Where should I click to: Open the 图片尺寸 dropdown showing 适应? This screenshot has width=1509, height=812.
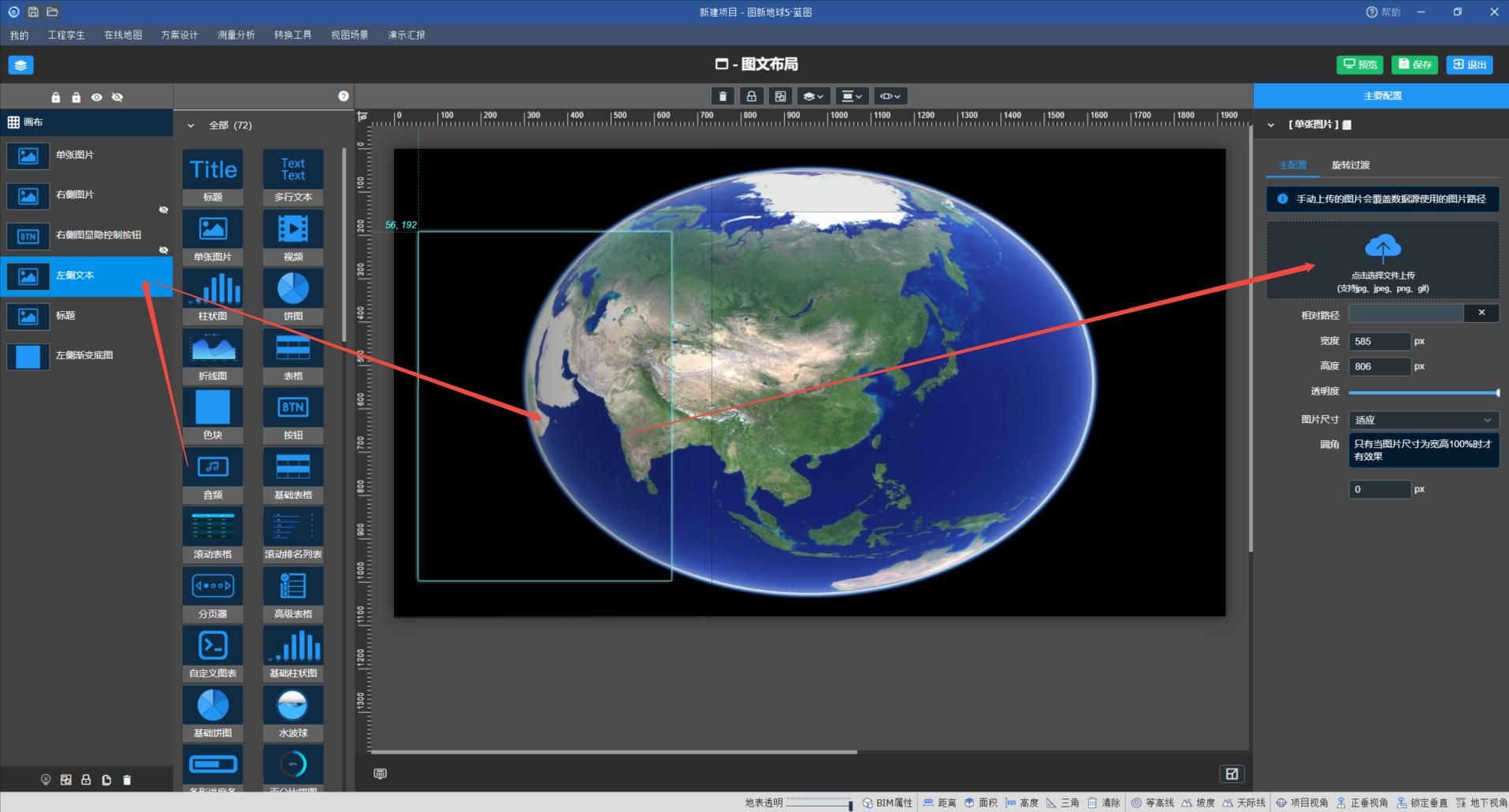1423,420
